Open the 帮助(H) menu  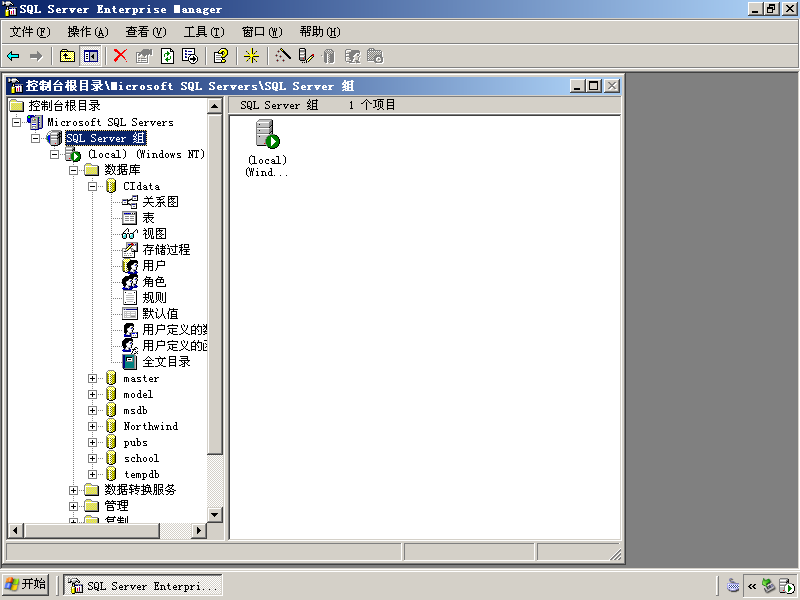[320, 32]
